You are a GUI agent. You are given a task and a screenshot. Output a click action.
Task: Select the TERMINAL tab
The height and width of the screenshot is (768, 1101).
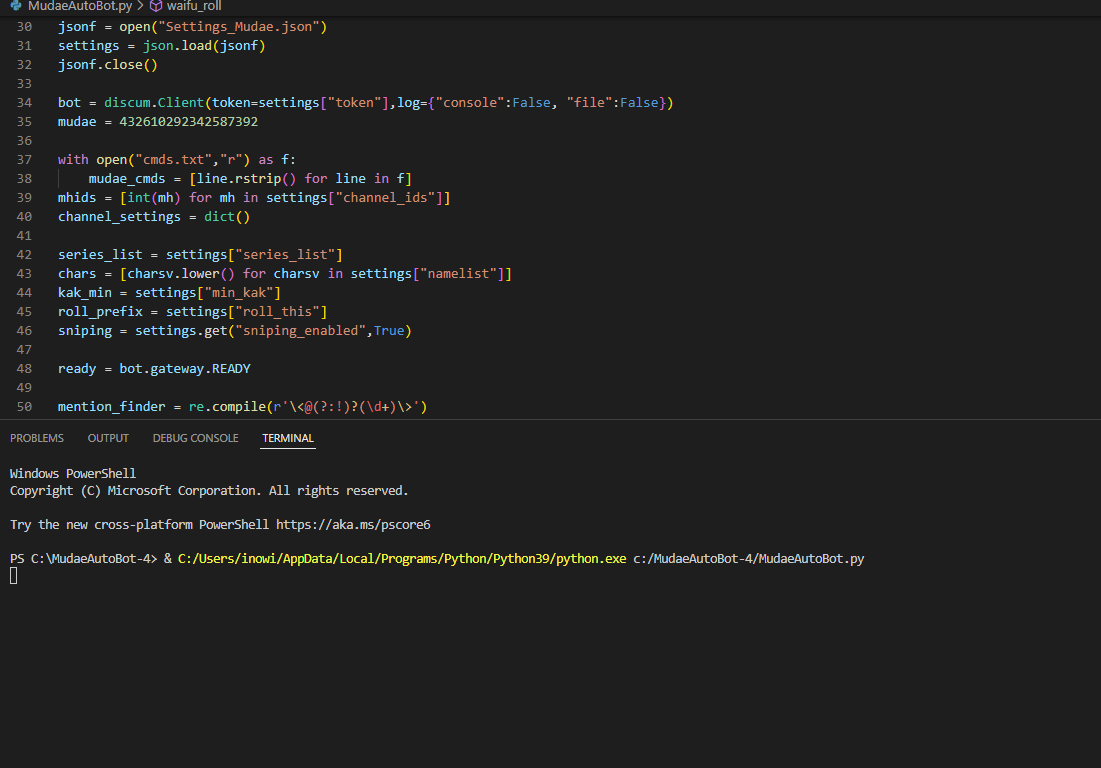pyautogui.click(x=288, y=437)
